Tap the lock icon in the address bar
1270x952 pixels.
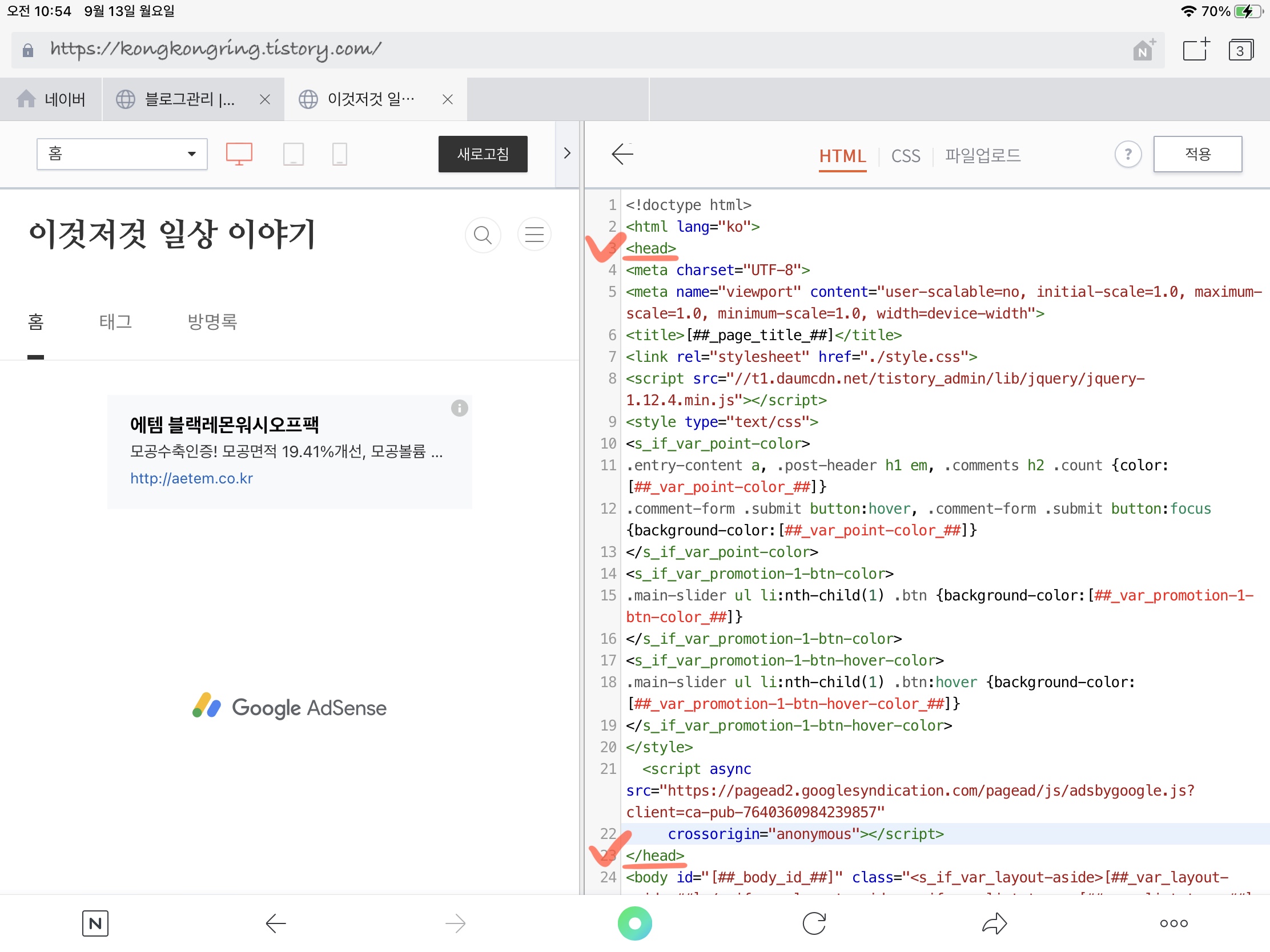point(27,50)
